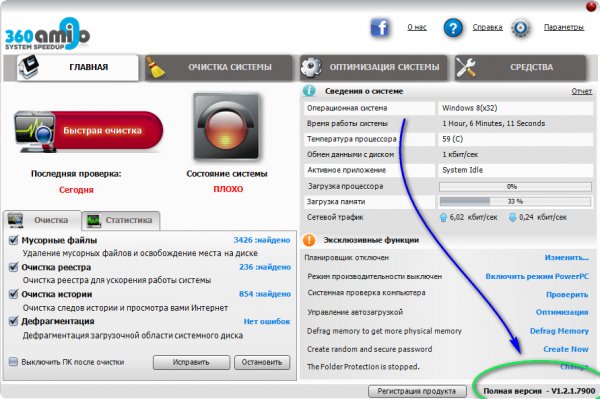Click Изменить... link for the scheduler
This screenshot has width=600, height=399.
coord(567,258)
